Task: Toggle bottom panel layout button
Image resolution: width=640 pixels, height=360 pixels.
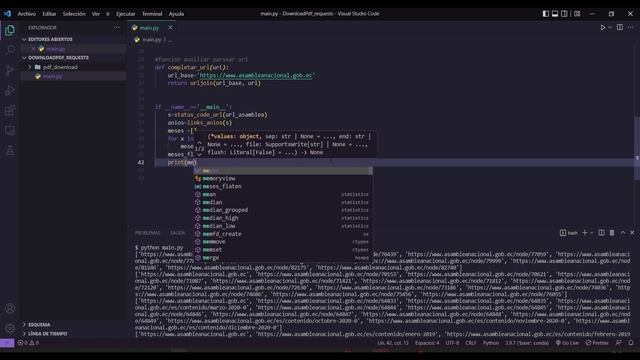Action: [x=555, y=13]
